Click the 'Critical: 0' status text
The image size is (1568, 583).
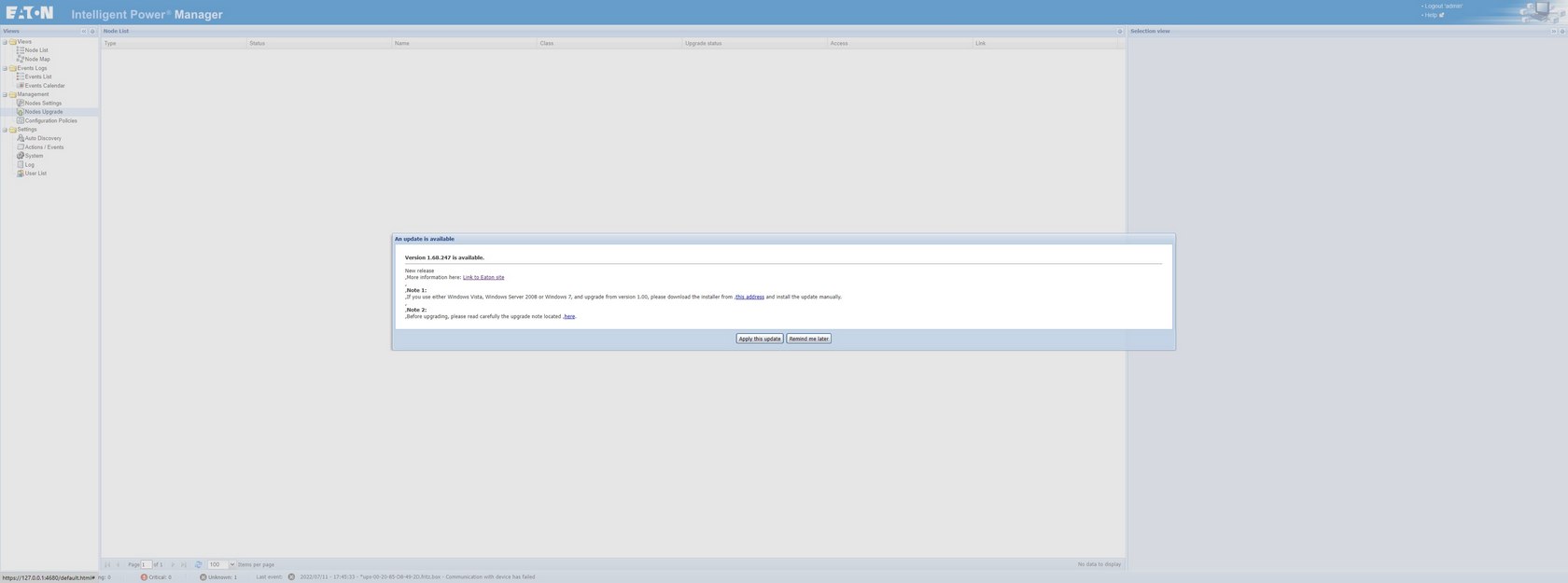click(x=161, y=577)
